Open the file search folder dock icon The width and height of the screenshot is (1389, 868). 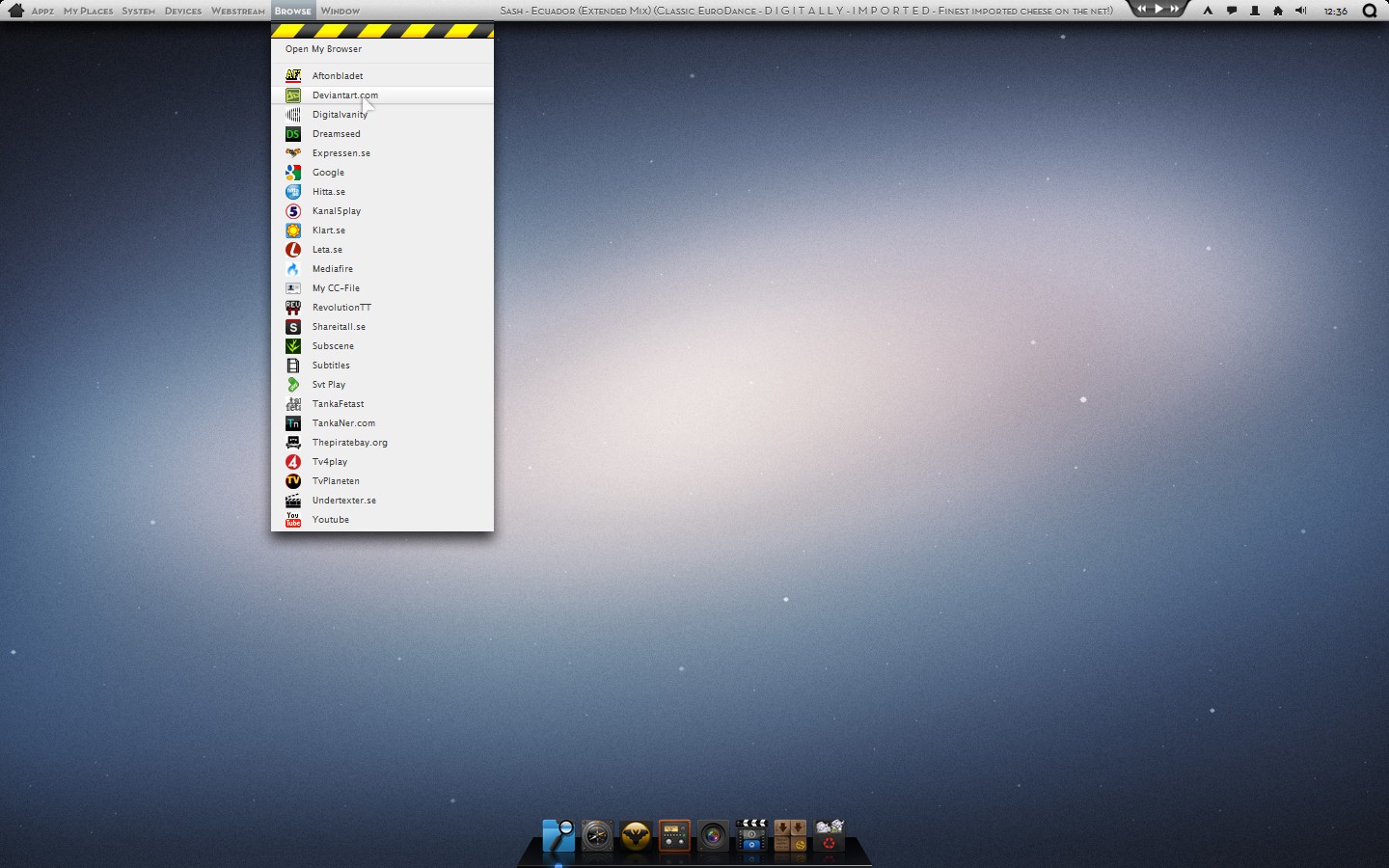pos(558,835)
